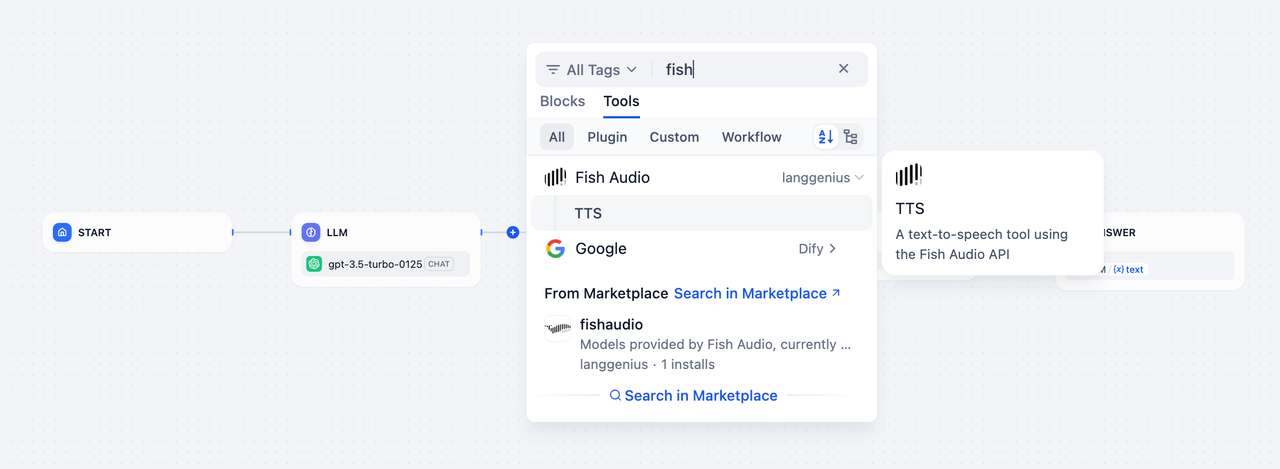Open the All Tags filter dropdown
This screenshot has height=469, width=1280.
[x=591, y=70]
